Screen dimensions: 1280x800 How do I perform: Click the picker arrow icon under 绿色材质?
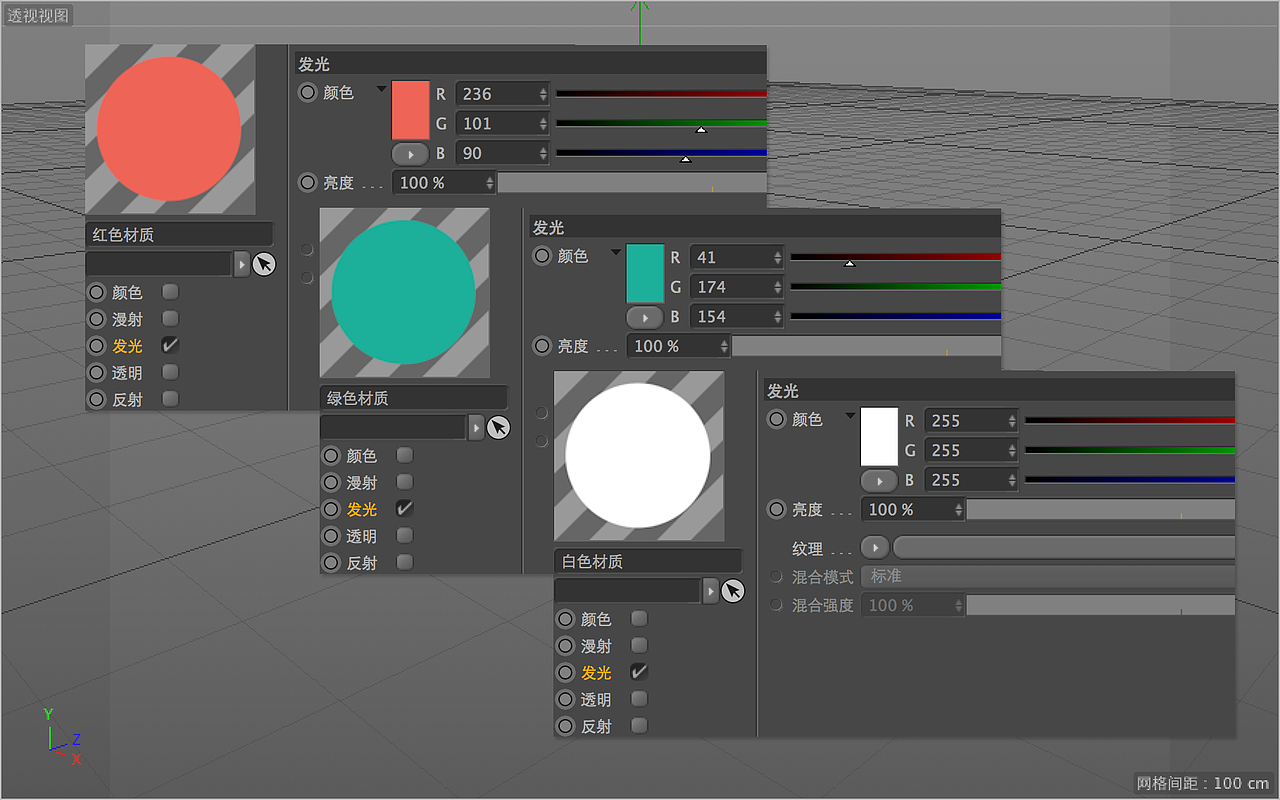click(498, 428)
